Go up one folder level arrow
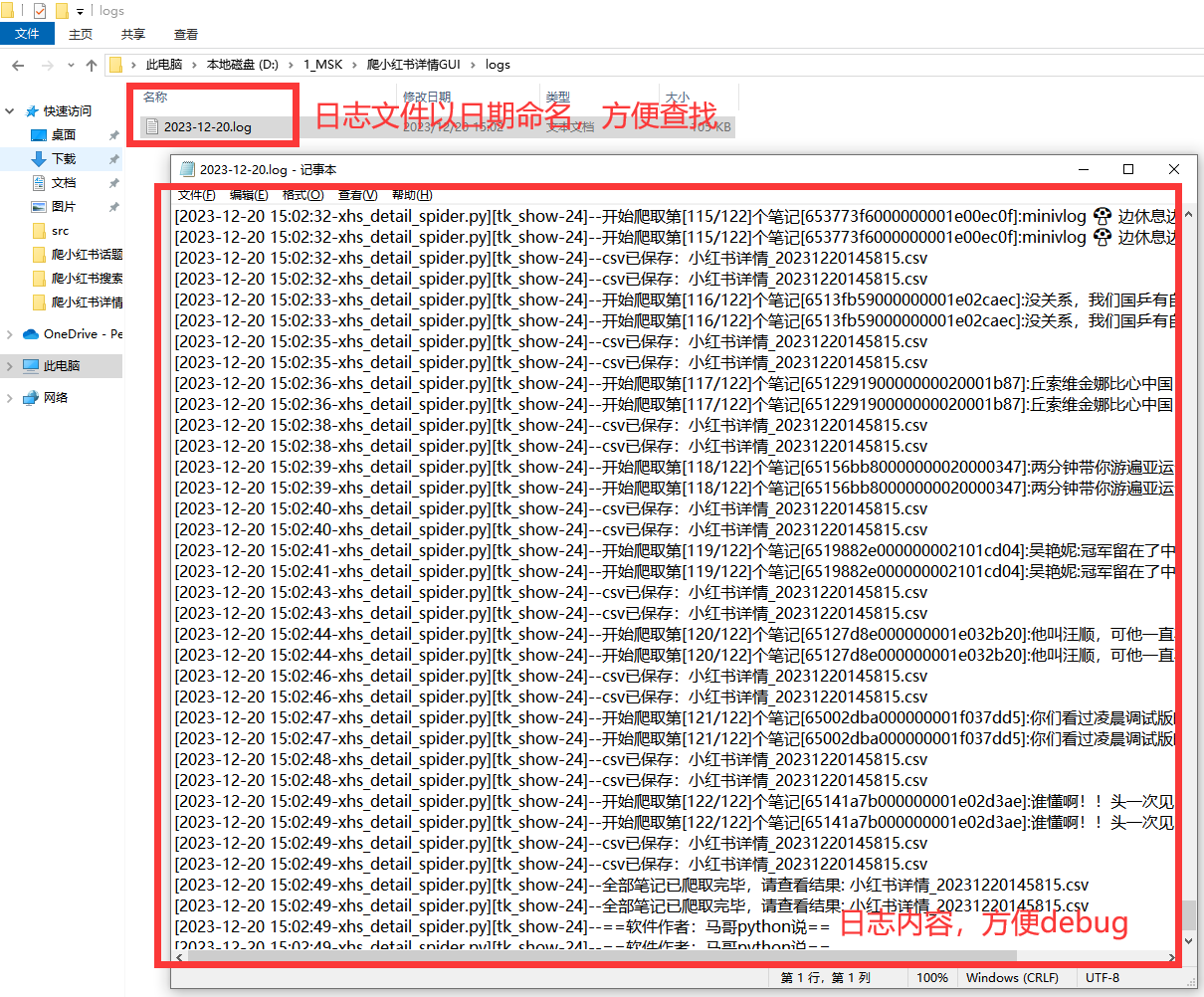The height and width of the screenshot is (997, 1204). [x=92, y=65]
